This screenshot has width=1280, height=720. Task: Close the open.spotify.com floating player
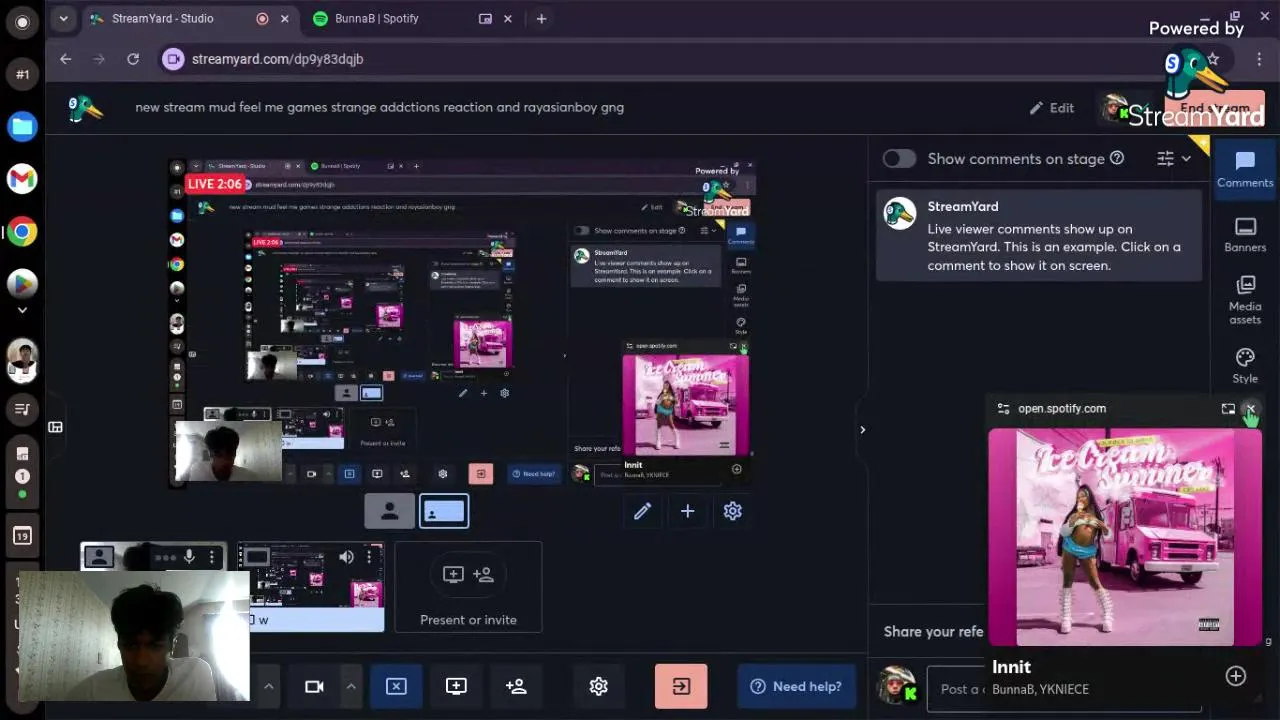point(1250,408)
